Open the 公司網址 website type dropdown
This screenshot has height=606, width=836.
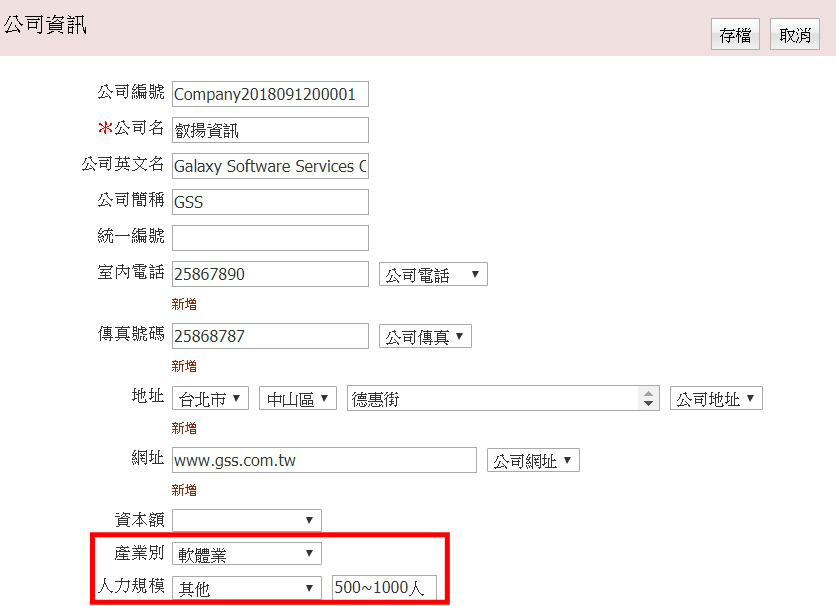(x=533, y=460)
